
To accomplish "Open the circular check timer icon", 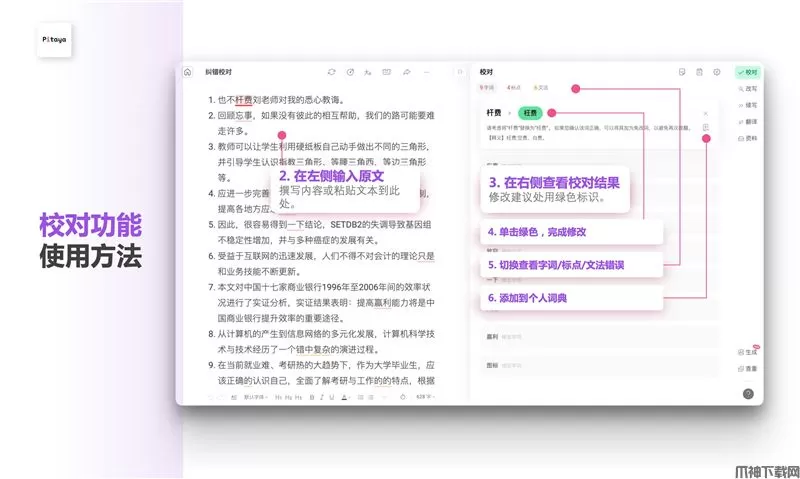I will coord(350,72).
